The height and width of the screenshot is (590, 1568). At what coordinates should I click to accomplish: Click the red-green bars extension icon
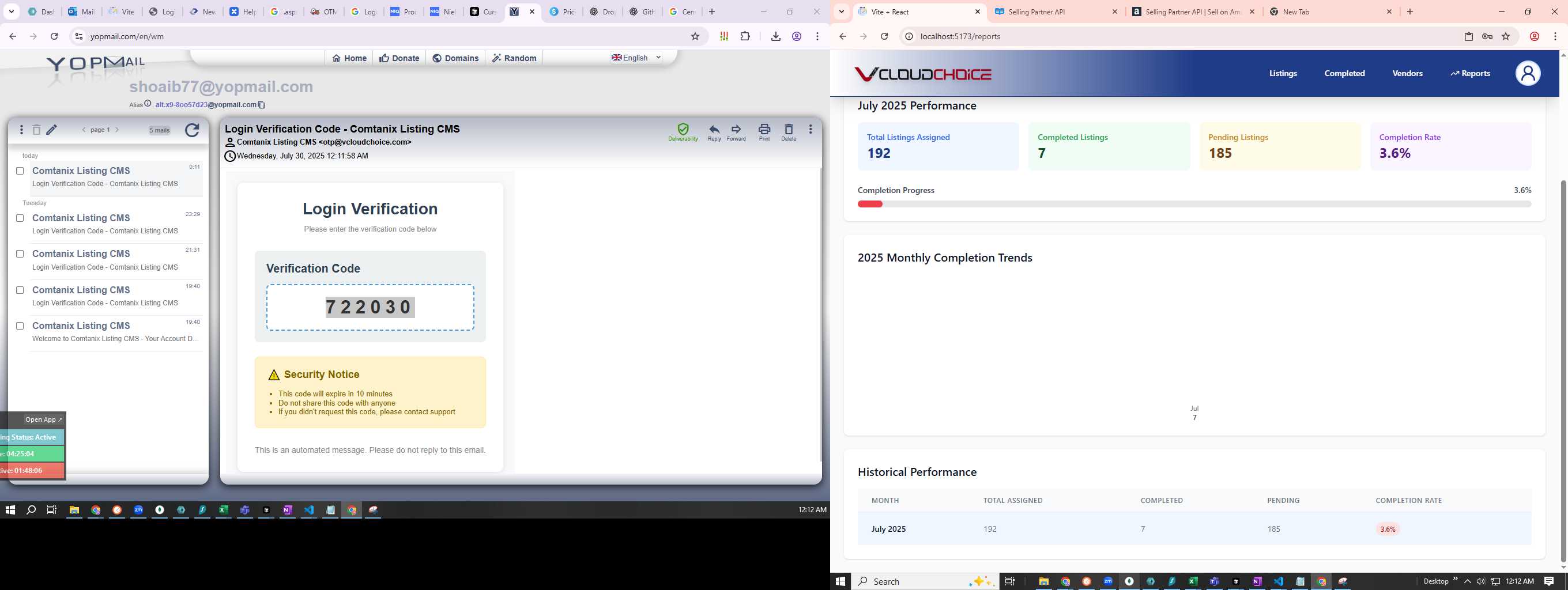(723, 36)
